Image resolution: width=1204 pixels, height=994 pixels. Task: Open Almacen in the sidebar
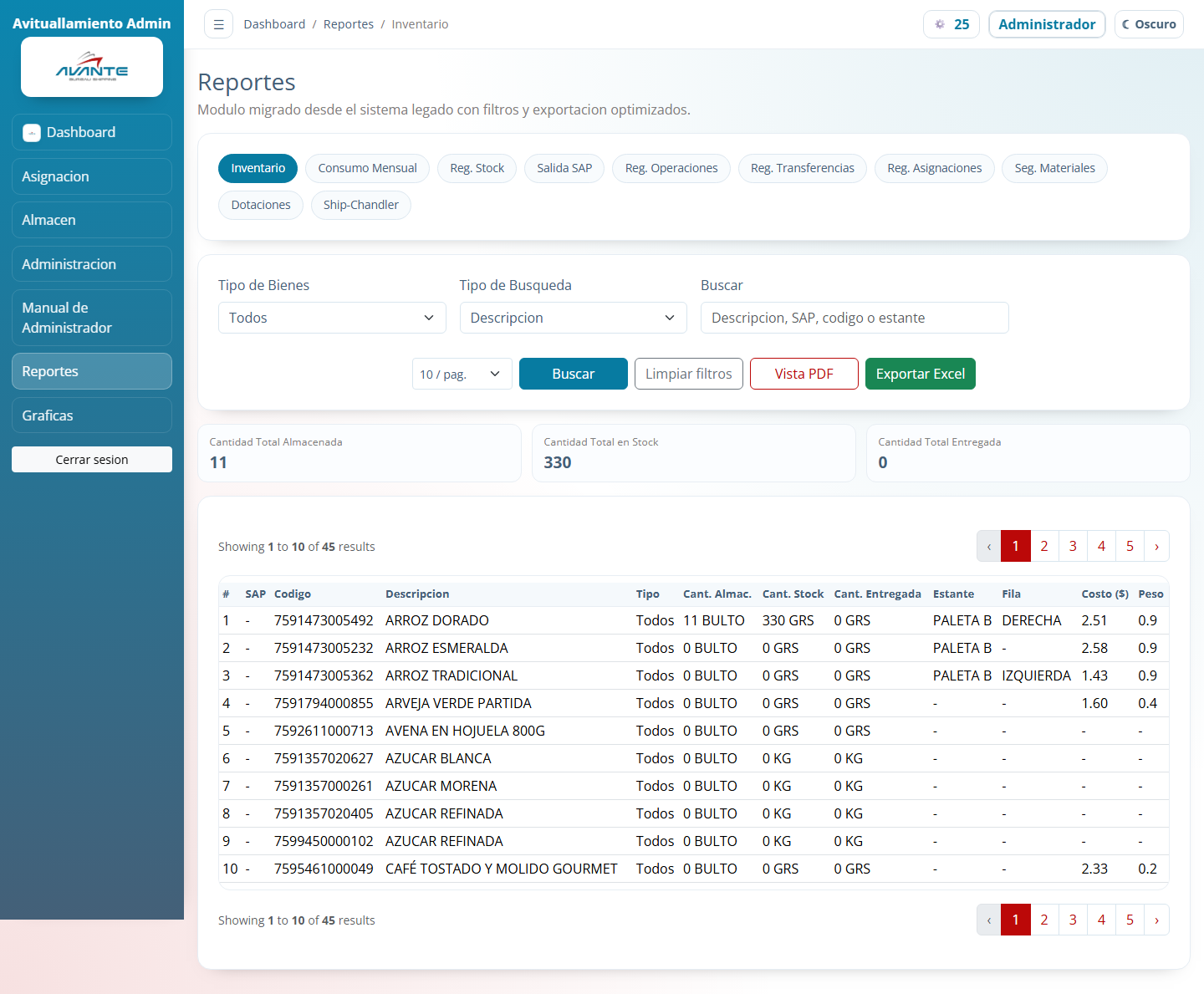pyautogui.click(x=92, y=220)
